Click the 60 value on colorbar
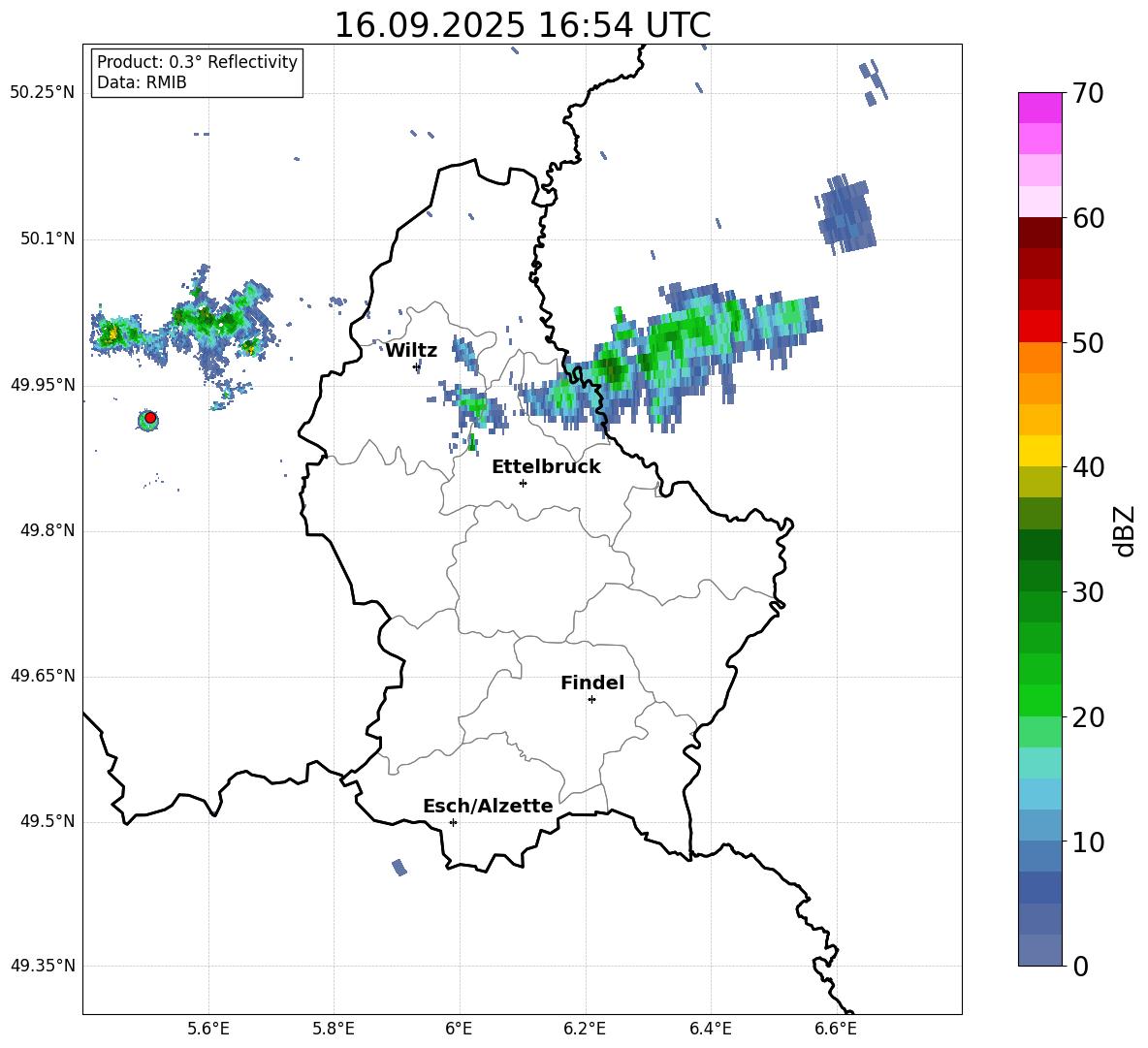 point(1088,218)
